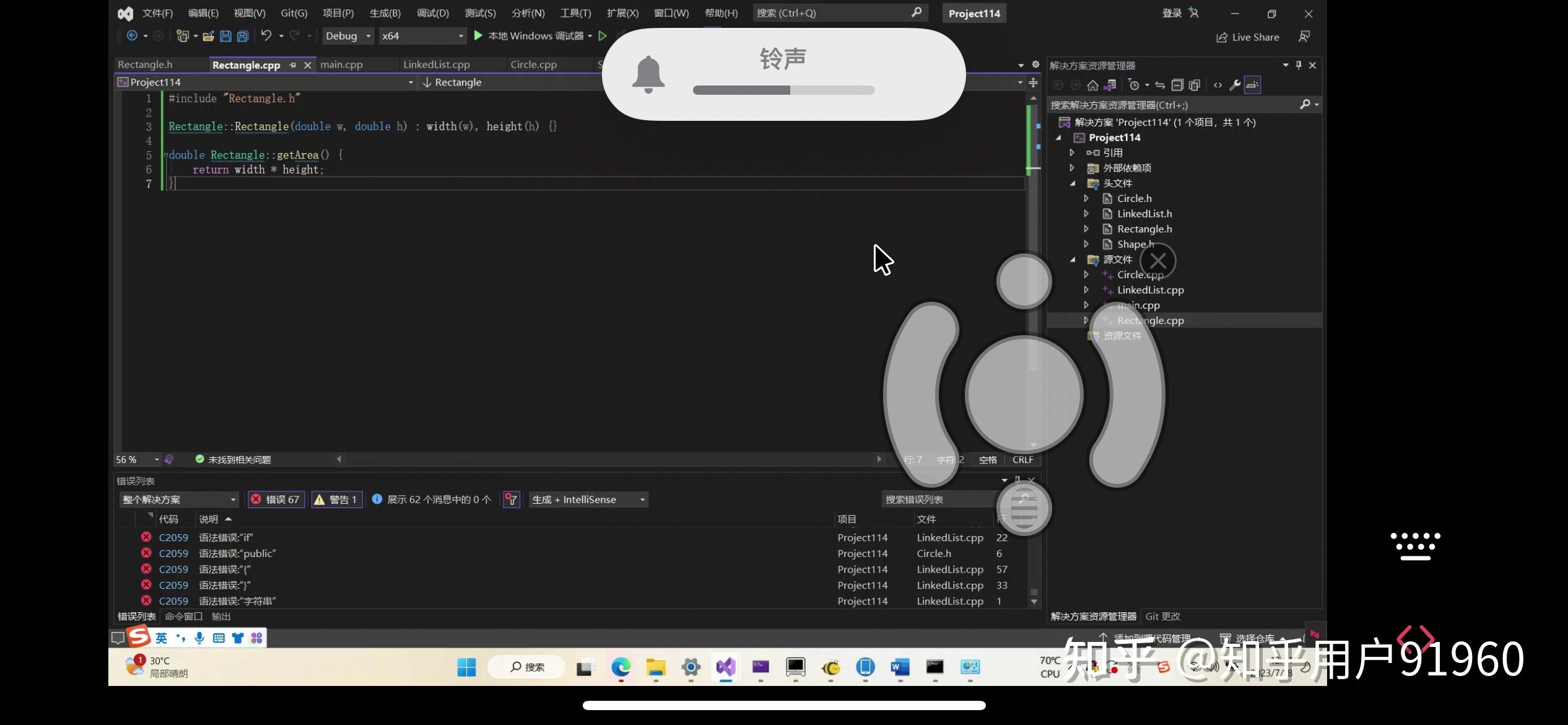Undo the last edit with undo icon
1568x725 pixels.
(x=266, y=36)
